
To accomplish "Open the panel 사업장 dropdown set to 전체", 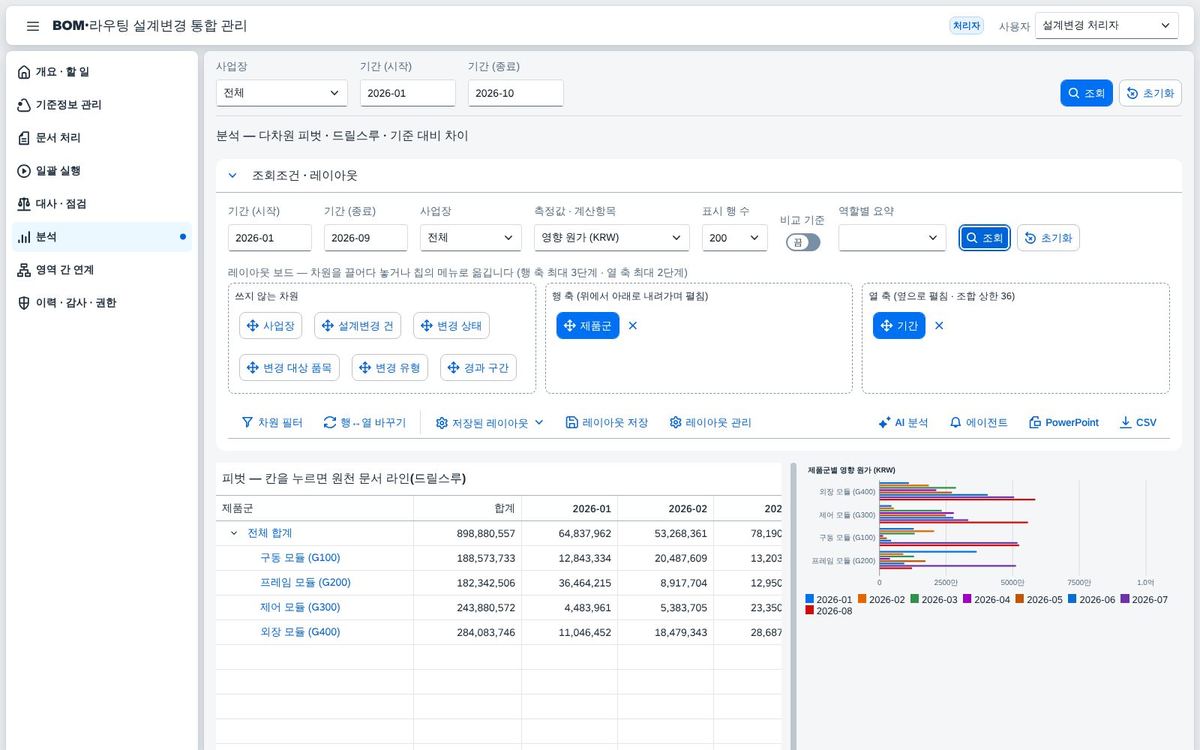I will (471, 238).
